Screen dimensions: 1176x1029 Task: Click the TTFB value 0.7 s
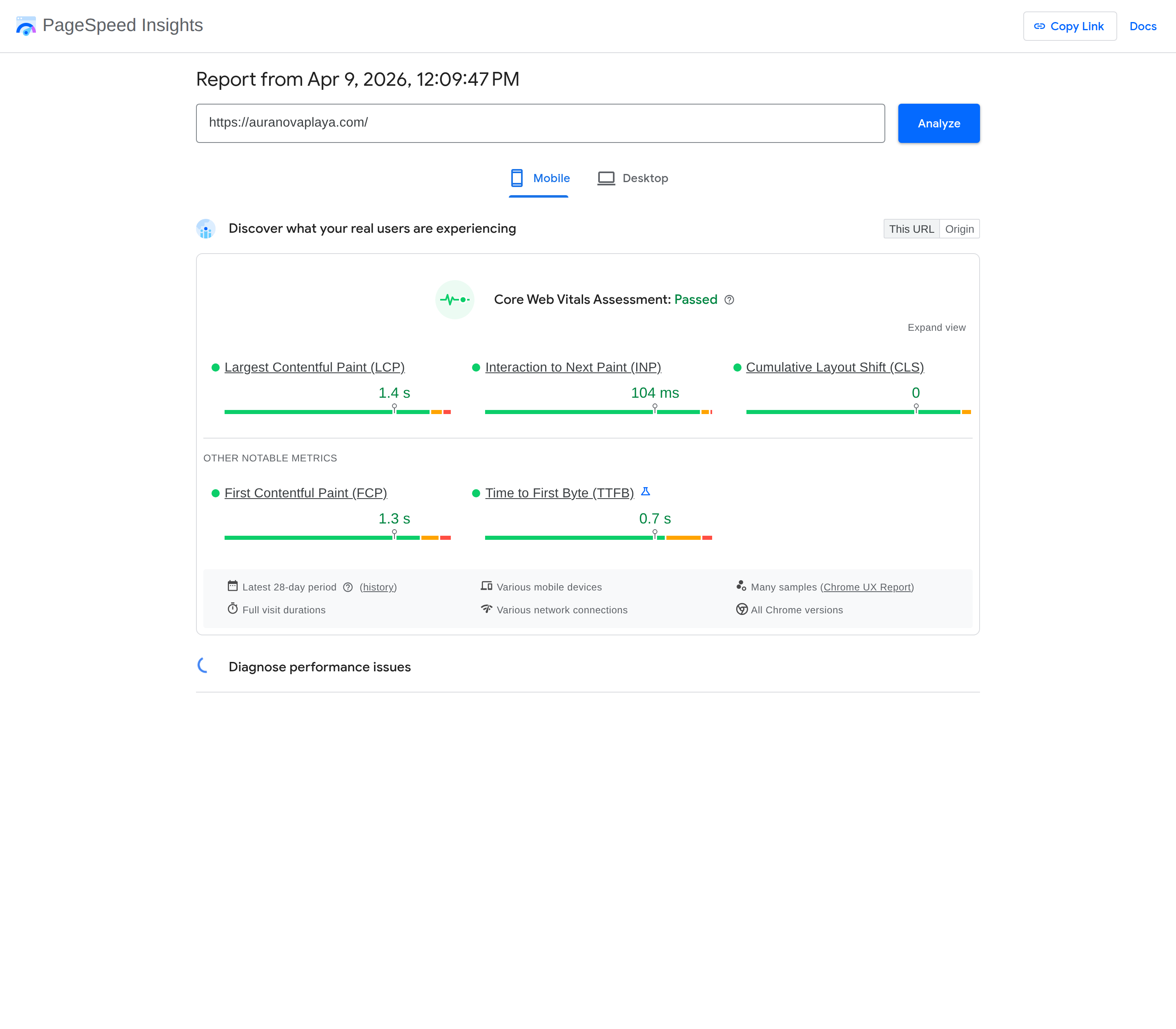(655, 519)
